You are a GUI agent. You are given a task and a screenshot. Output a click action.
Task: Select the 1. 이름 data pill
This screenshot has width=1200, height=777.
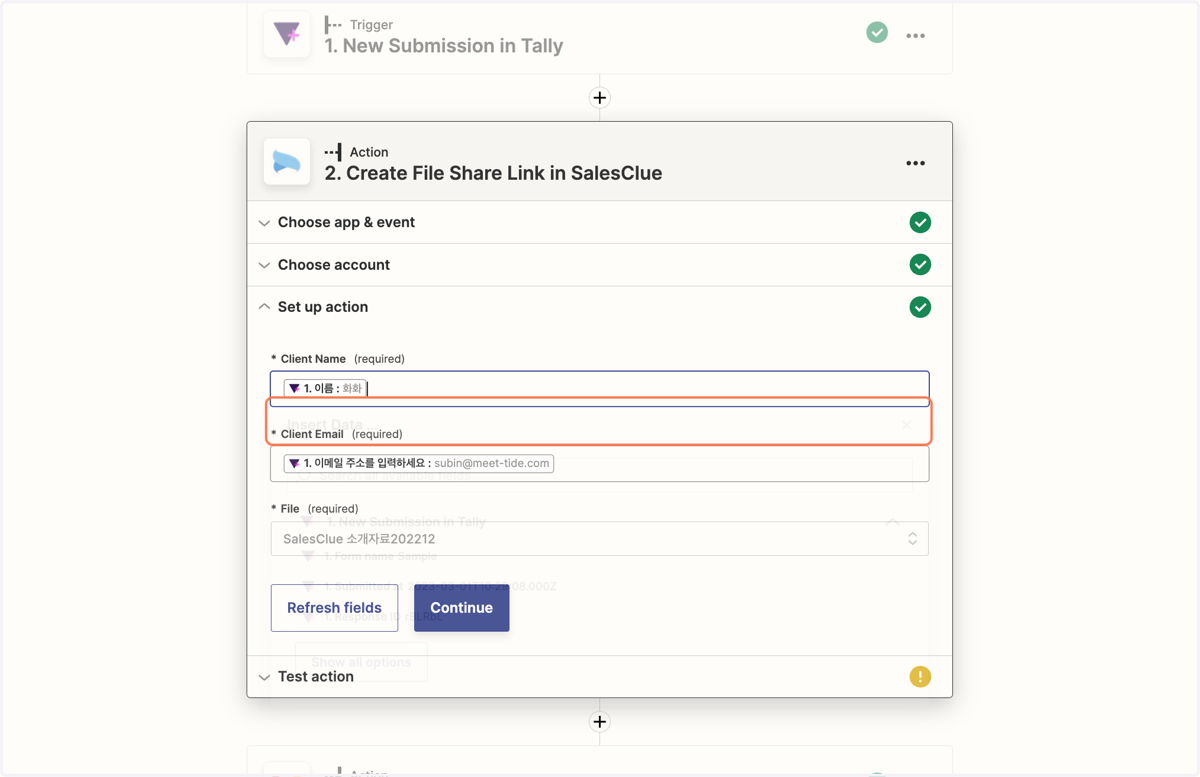point(325,388)
